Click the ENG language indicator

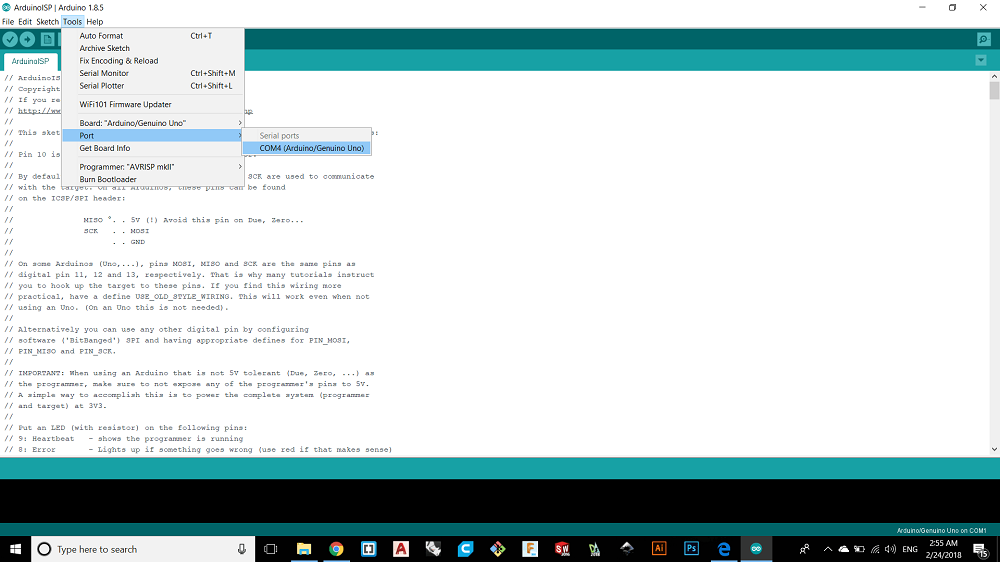click(x=910, y=549)
